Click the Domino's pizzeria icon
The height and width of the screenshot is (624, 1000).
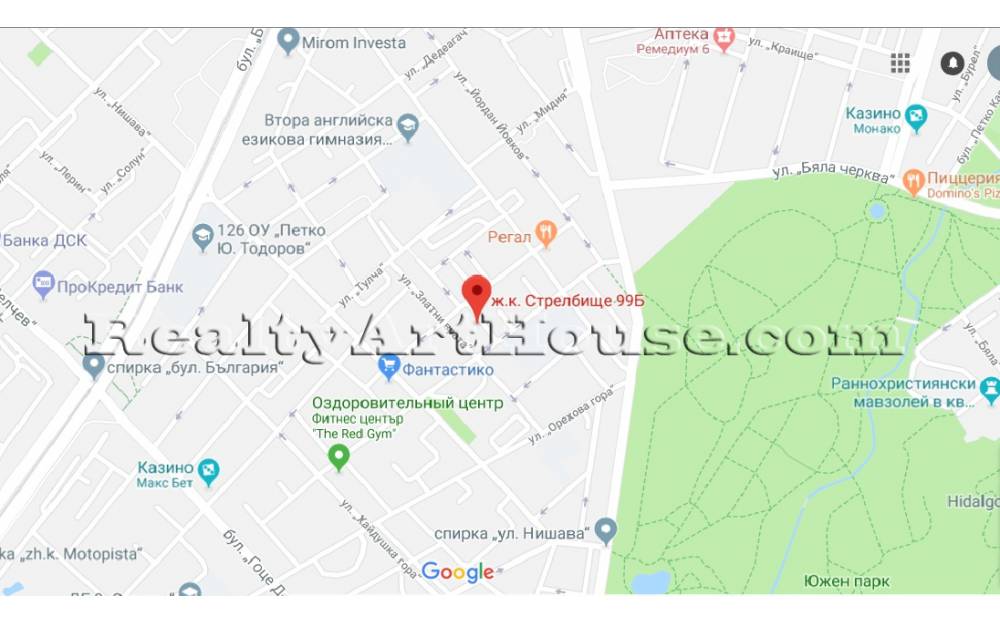913,183
